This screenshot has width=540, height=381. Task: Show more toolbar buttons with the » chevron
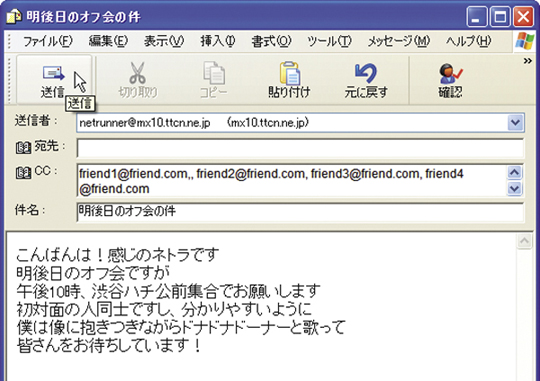(x=528, y=61)
